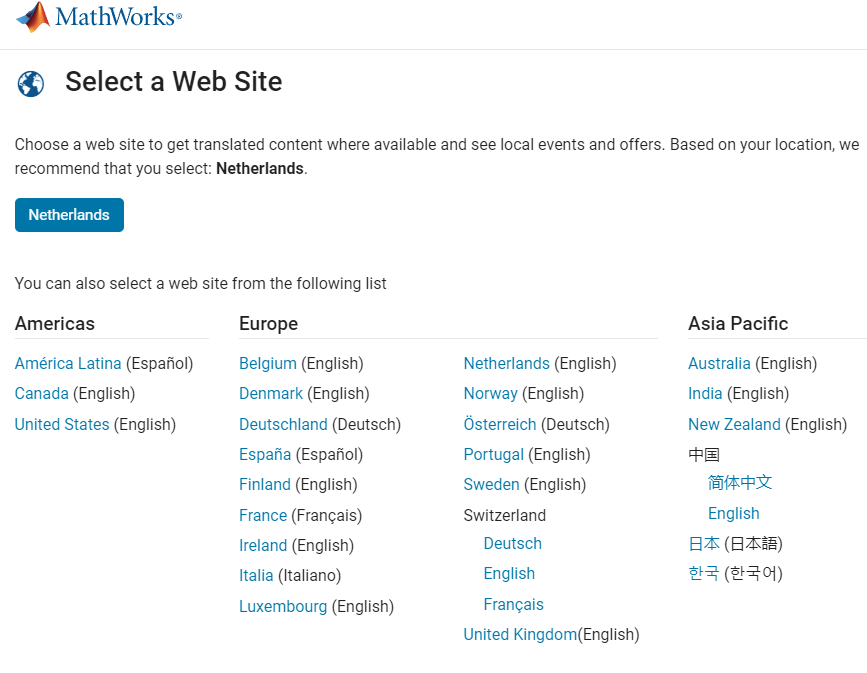867x673 pixels.
Task: Choose Canada from the Americas list
Action: pos(41,393)
